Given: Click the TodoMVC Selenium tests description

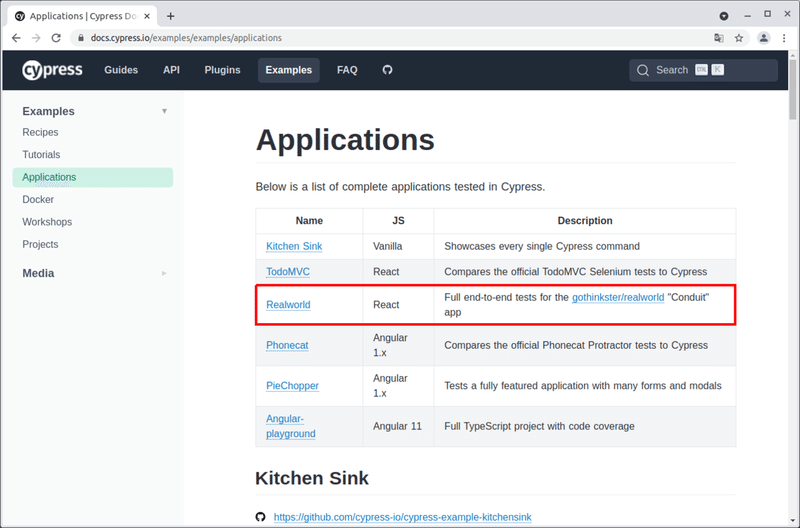Looking at the screenshot, I should 576,272.
